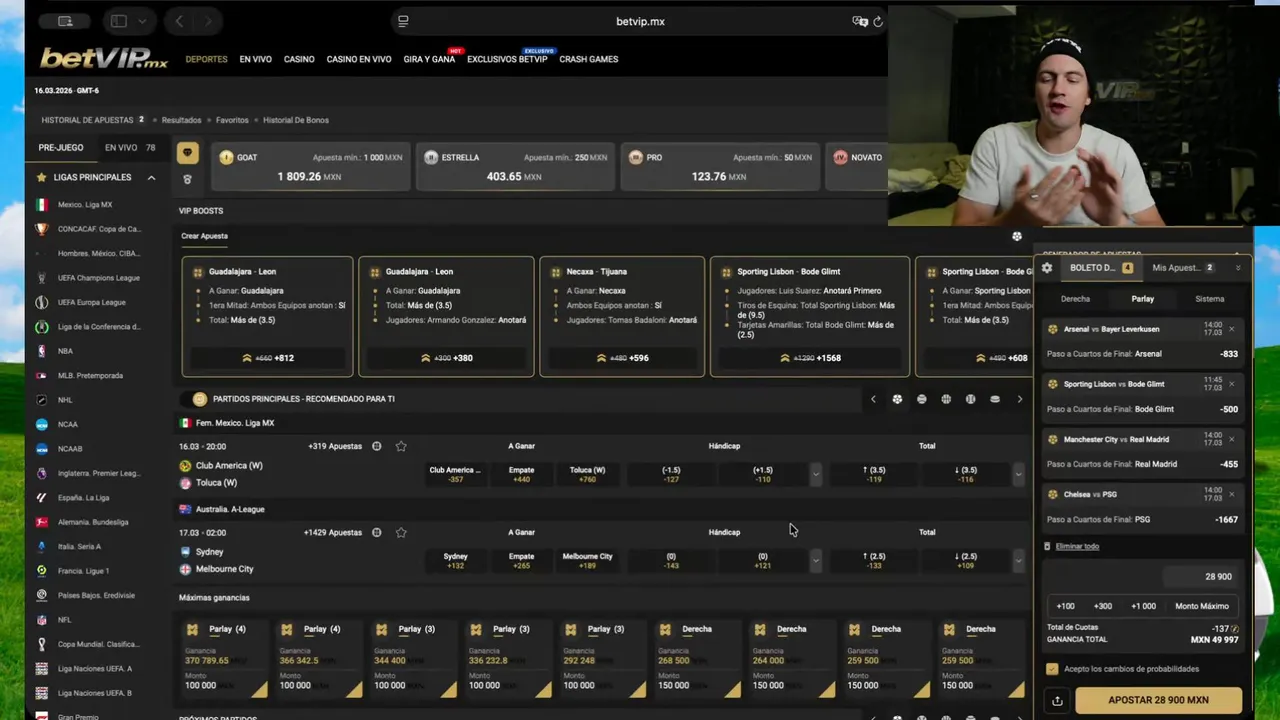The height and width of the screenshot is (720, 1280).
Task: Click the soccer ball icon above bet slip
Action: tap(1017, 237)
